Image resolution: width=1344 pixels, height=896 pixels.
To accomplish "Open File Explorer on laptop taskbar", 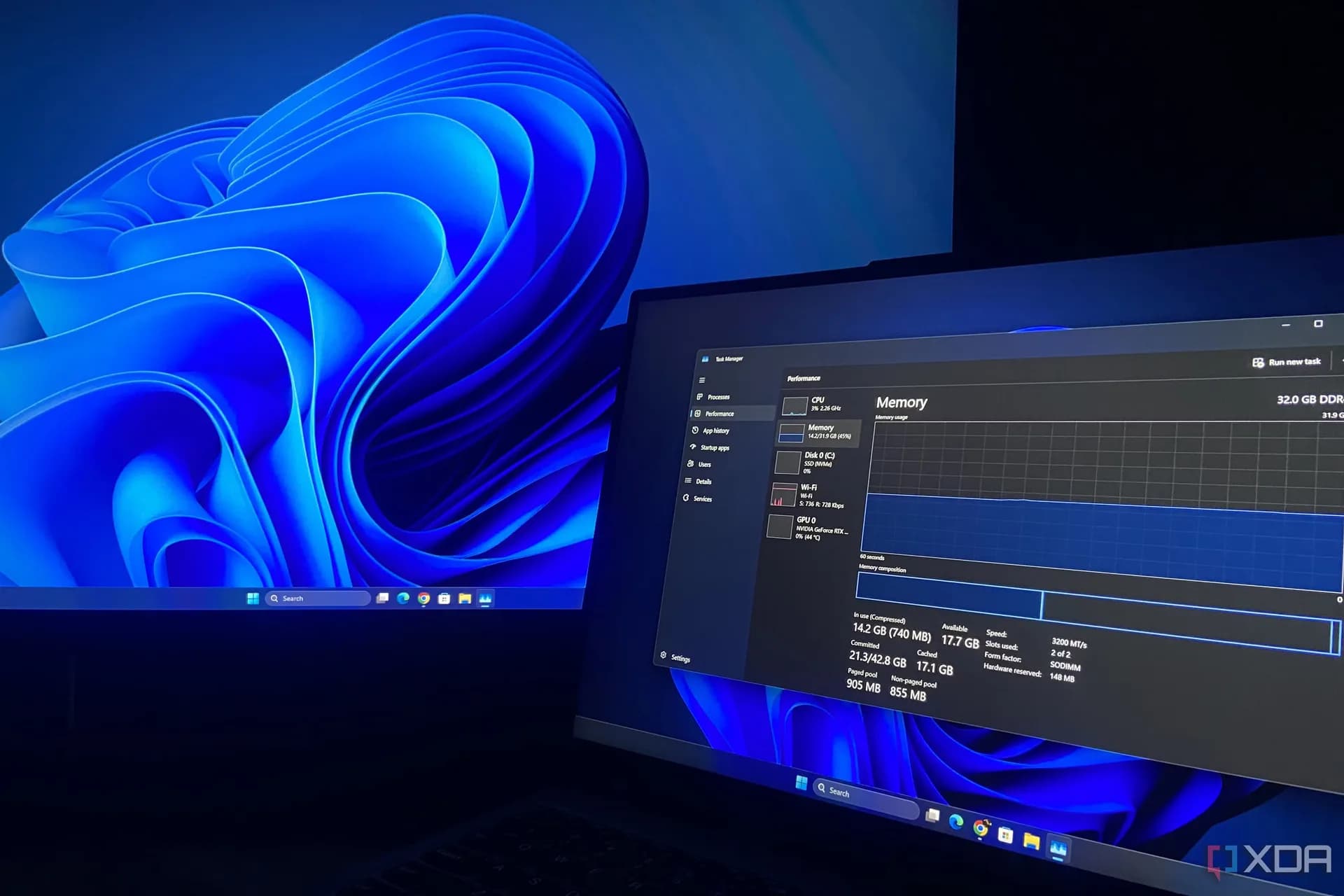I will pos(1031,841).
